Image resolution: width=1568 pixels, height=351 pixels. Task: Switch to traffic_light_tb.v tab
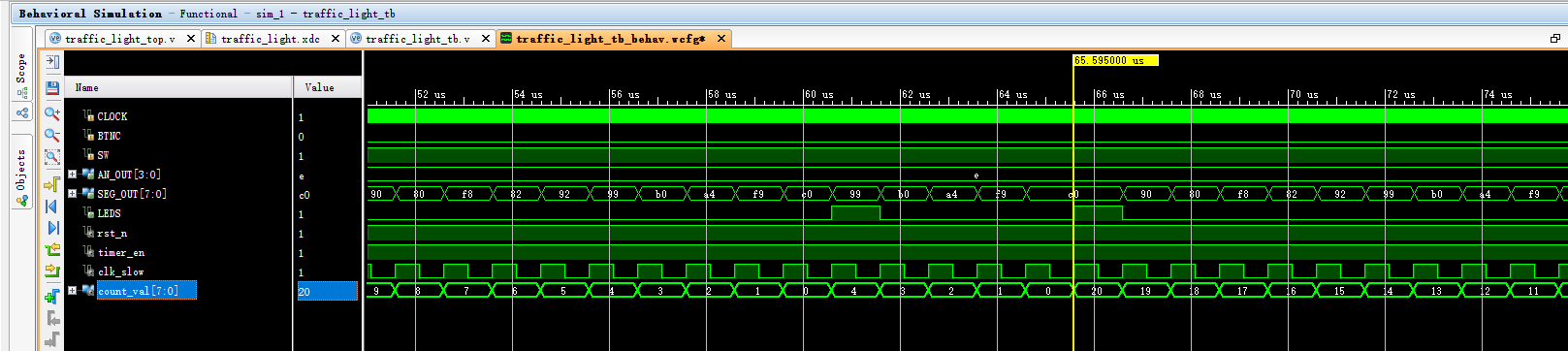coord(418,39)
